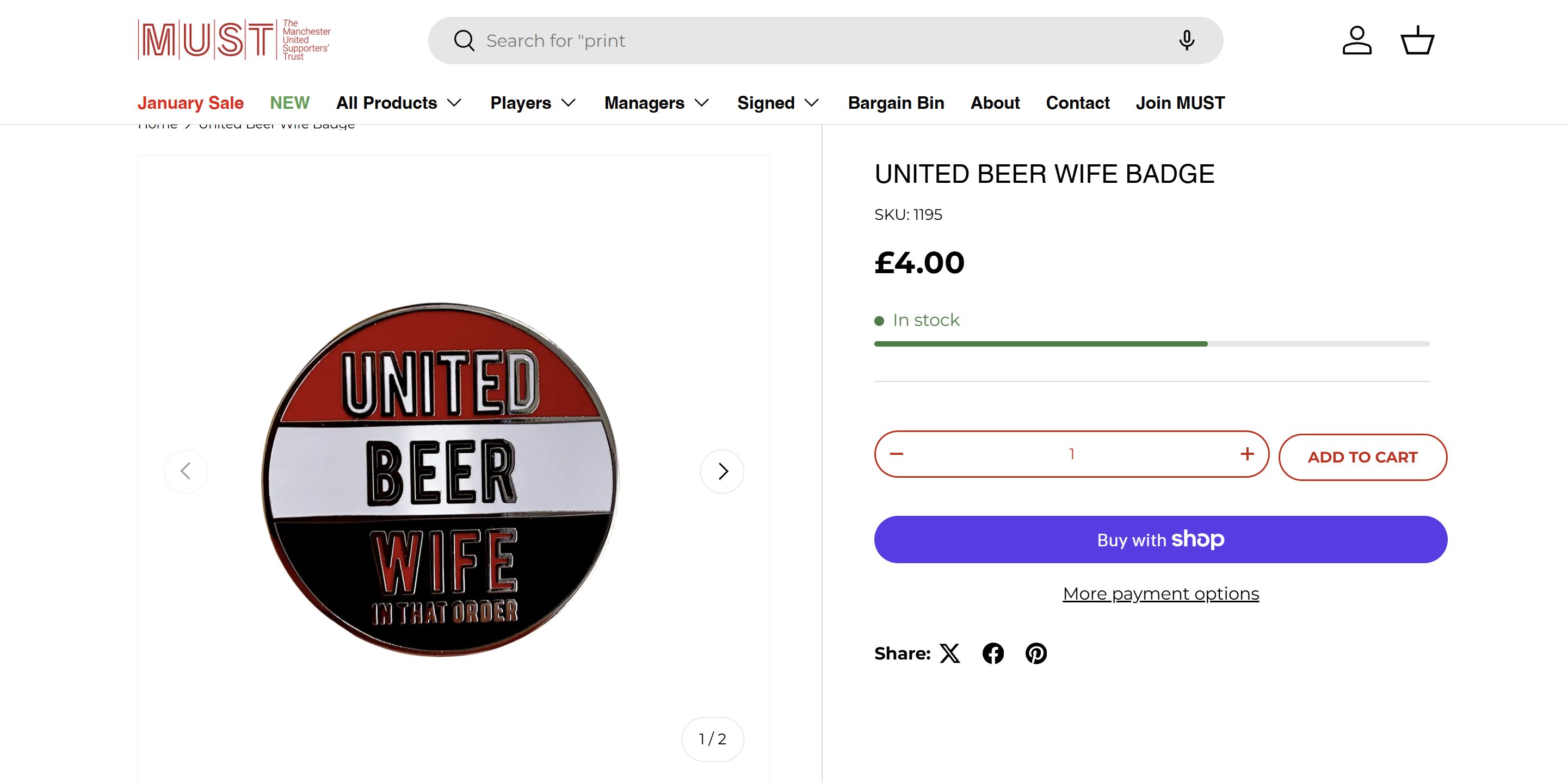Open the account user icon
The width and height of the screenshot is (1568, 783).
(x=1357, y=40)
